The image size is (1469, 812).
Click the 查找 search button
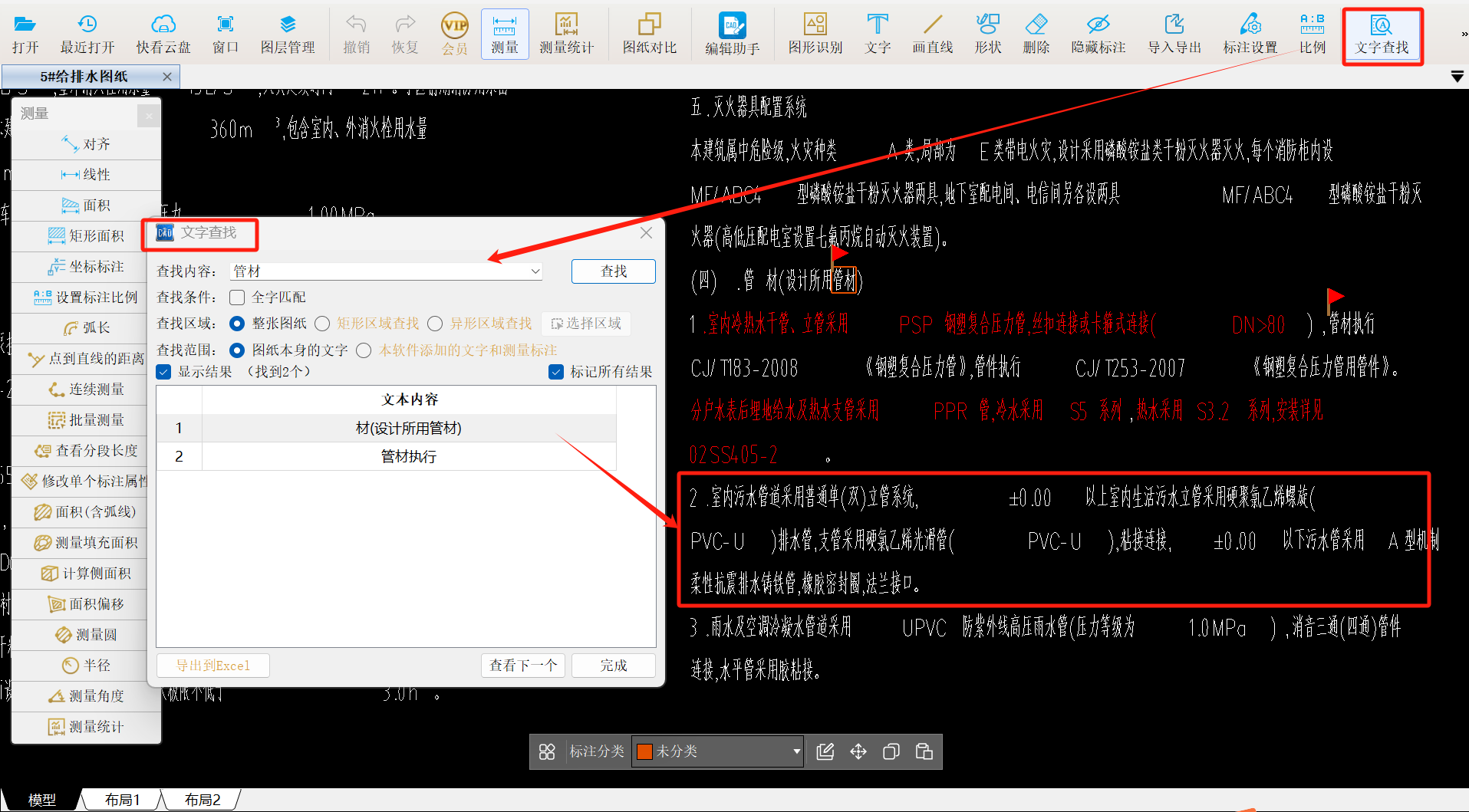coord(613,271)
